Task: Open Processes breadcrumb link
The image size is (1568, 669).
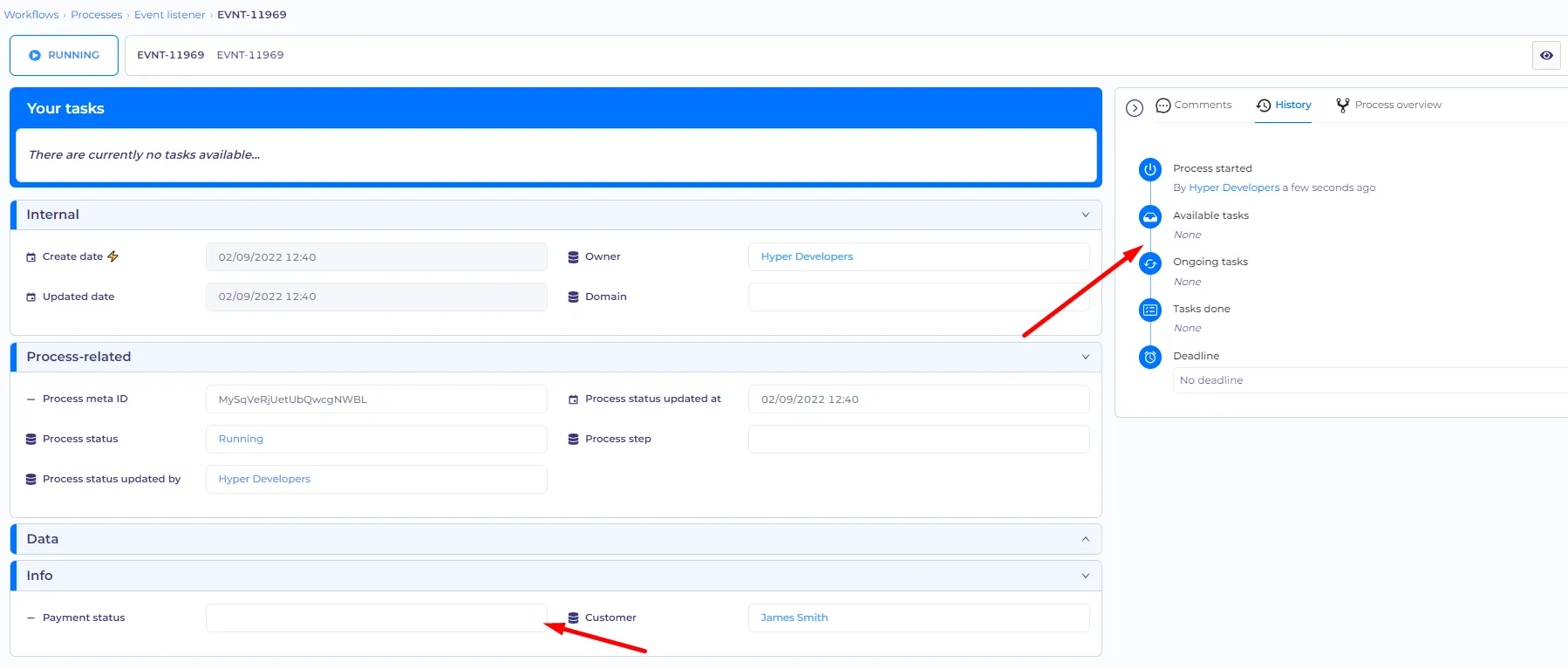Action: point(97,15)
